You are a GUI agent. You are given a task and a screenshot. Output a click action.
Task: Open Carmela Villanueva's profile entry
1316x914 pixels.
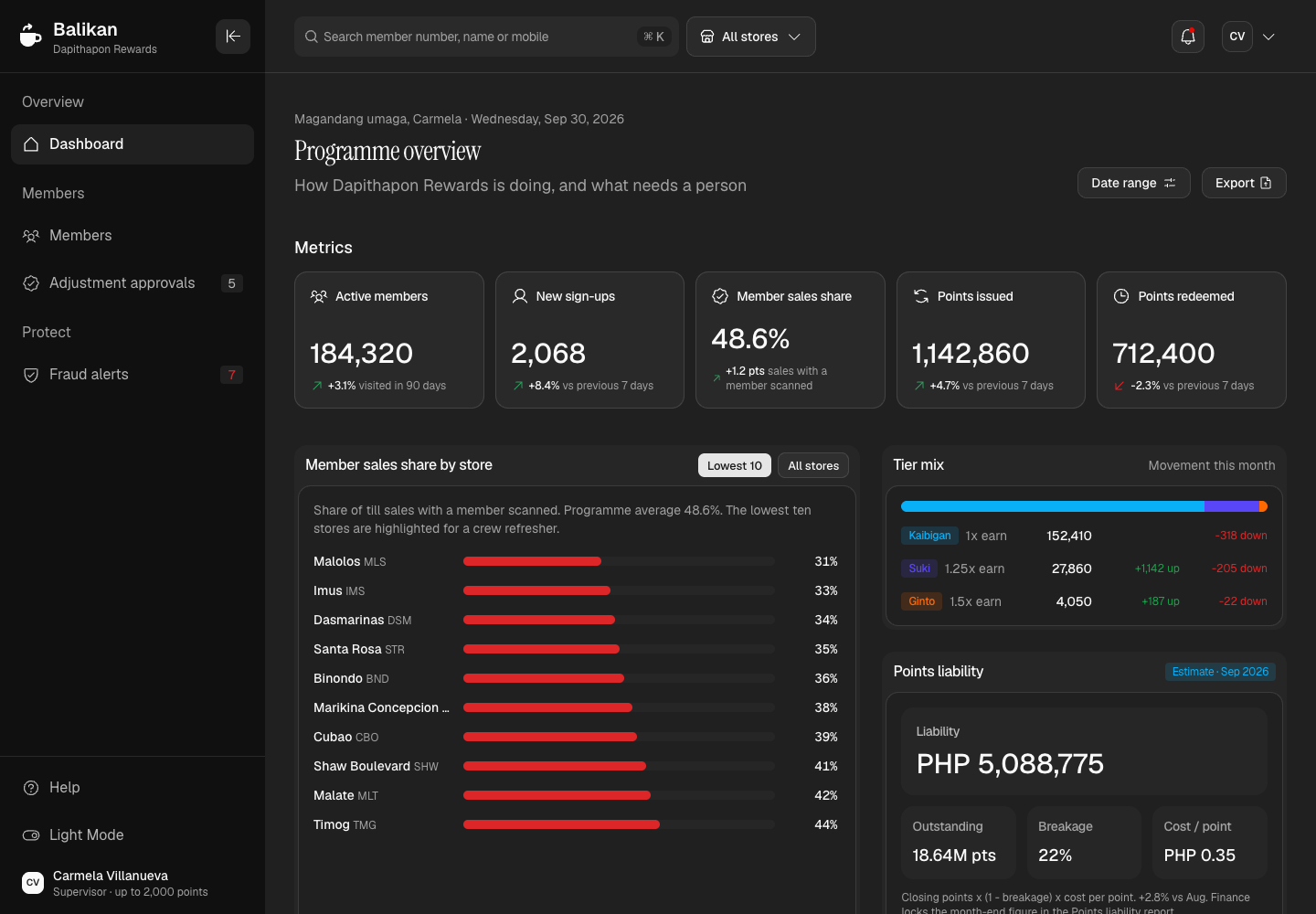[133, 883]
